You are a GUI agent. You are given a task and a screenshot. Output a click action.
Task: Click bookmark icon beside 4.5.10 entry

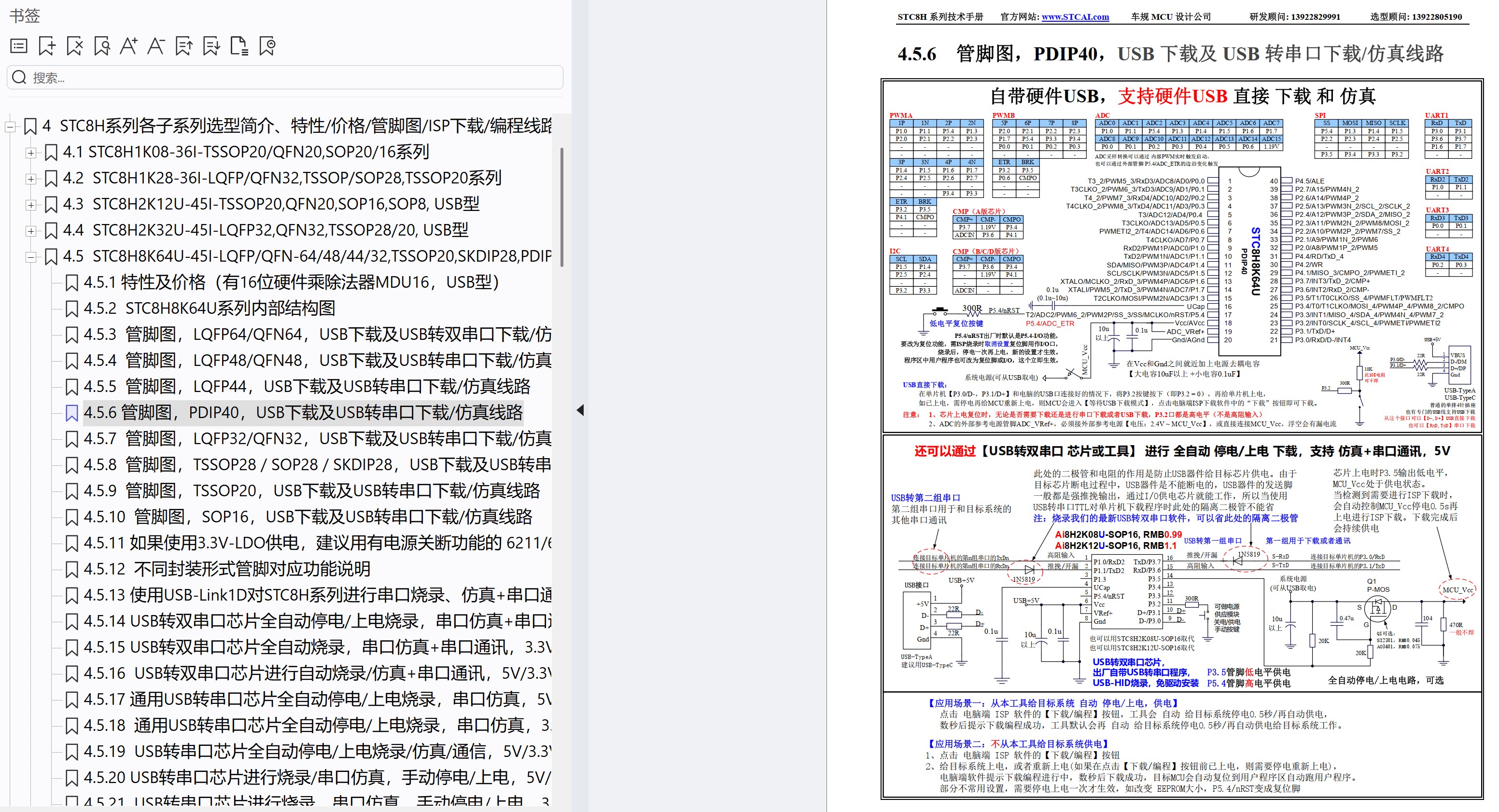coord(71,518)
